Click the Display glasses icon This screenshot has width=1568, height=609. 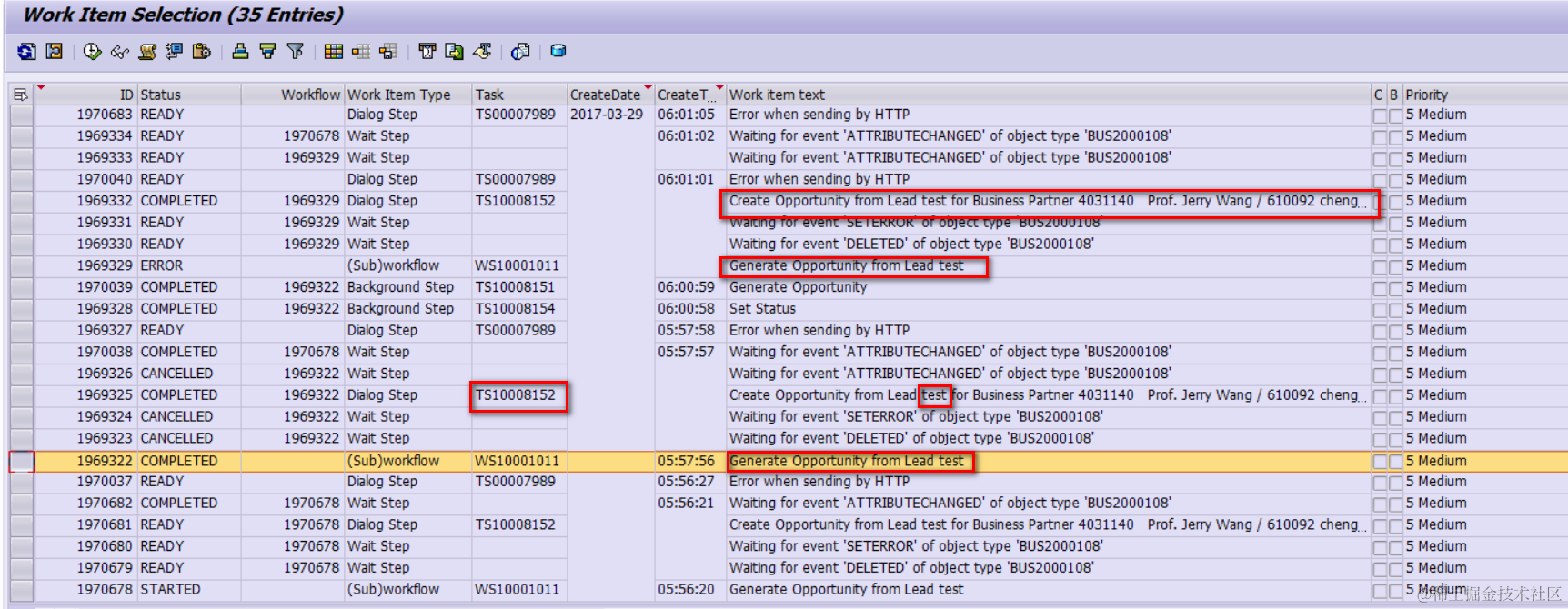[x=119, y=52]
